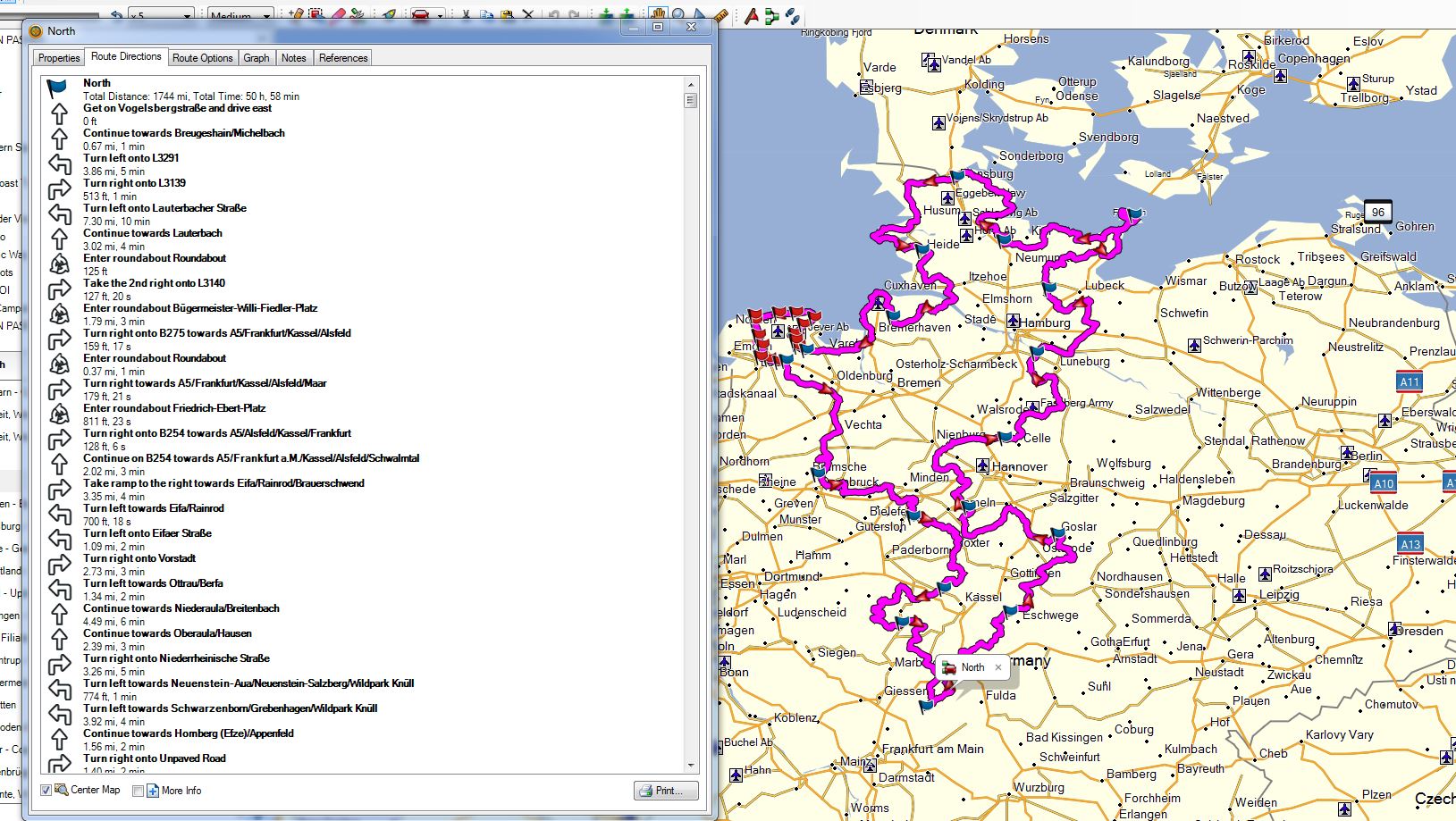Maximize the North route dialog

[658, 28]
